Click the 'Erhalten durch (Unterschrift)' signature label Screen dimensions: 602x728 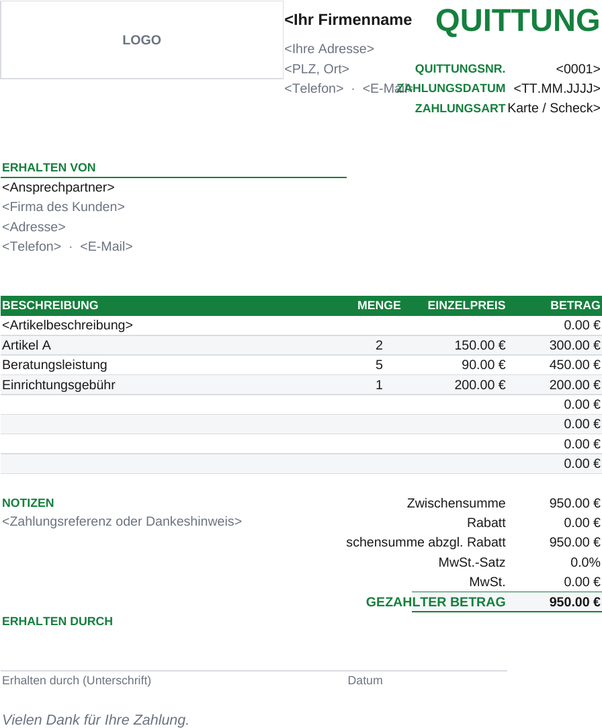[77, 681]
